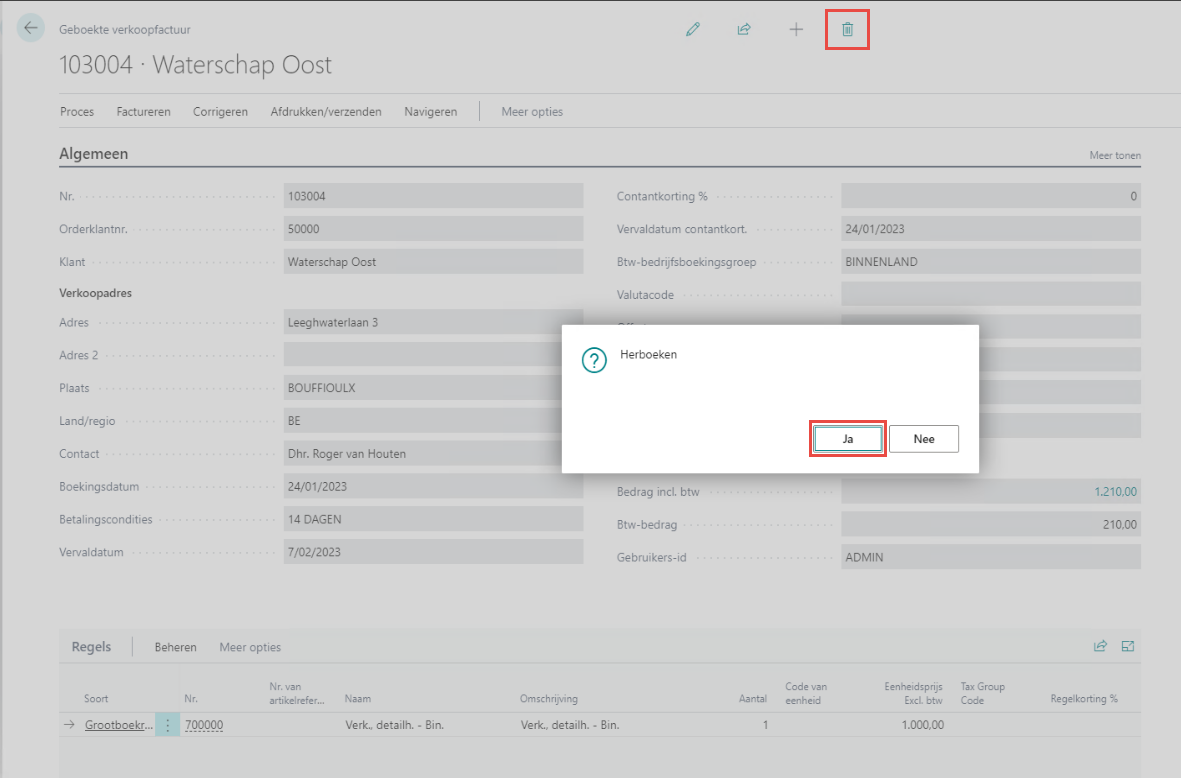Image resolution: width=1181 pixels, height=778 pixels.
Task: Collapse the Algemeen section header
Action: click(94, 154)
